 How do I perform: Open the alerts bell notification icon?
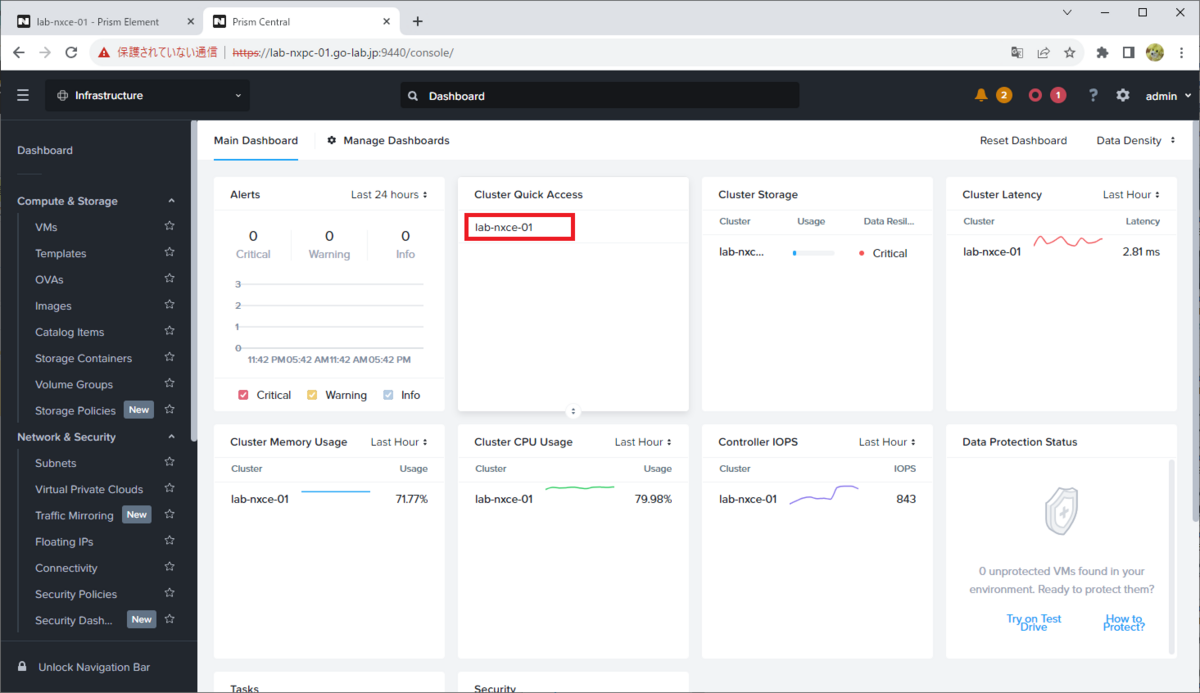click(981, 95)
